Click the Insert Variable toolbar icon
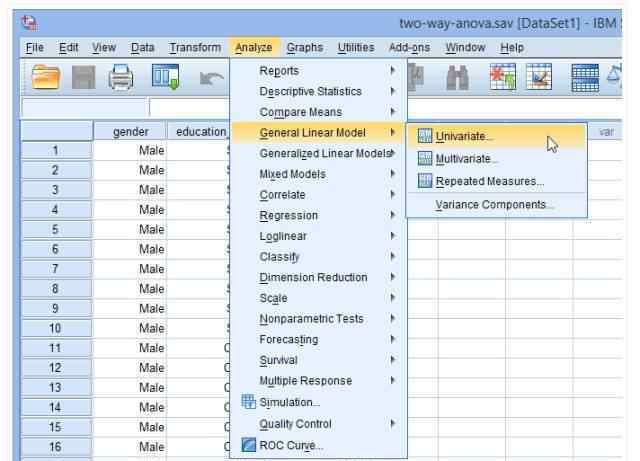640x461 pixels. pos(539,76)
